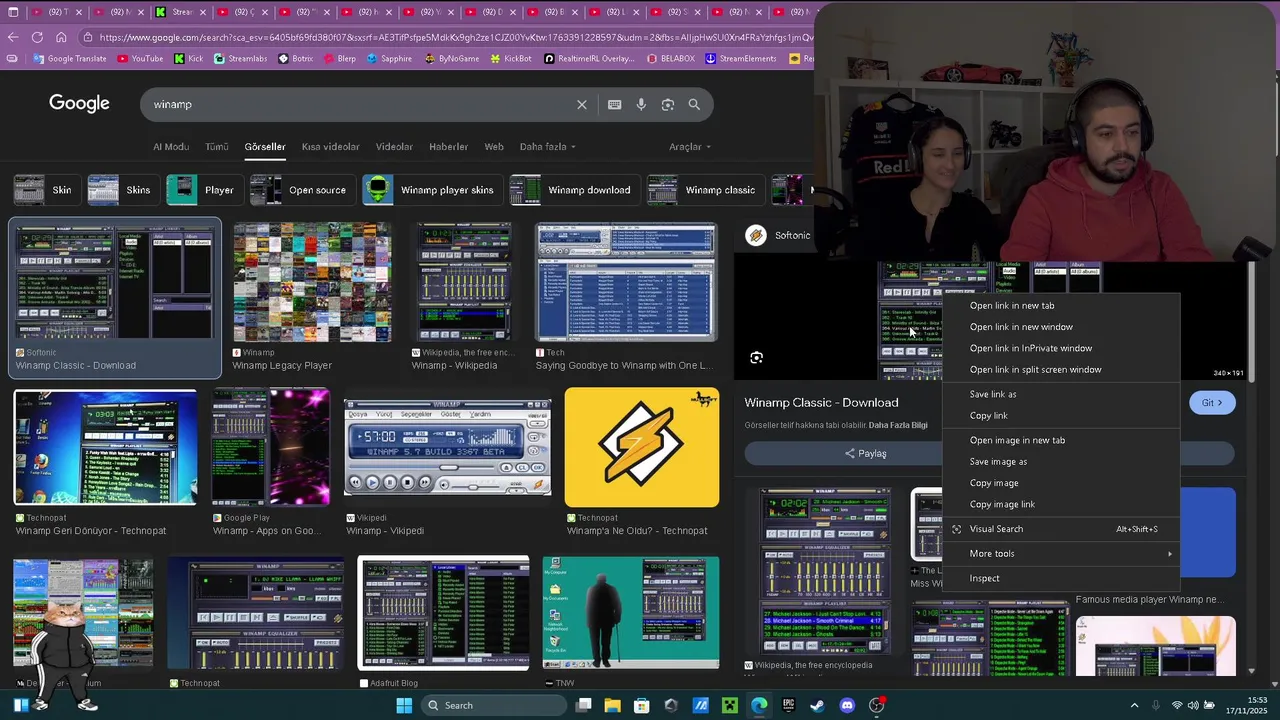The height and width of the screenshot is (720, 1280).
Task: Click the Lens icon on preview image
Action: 757,358
